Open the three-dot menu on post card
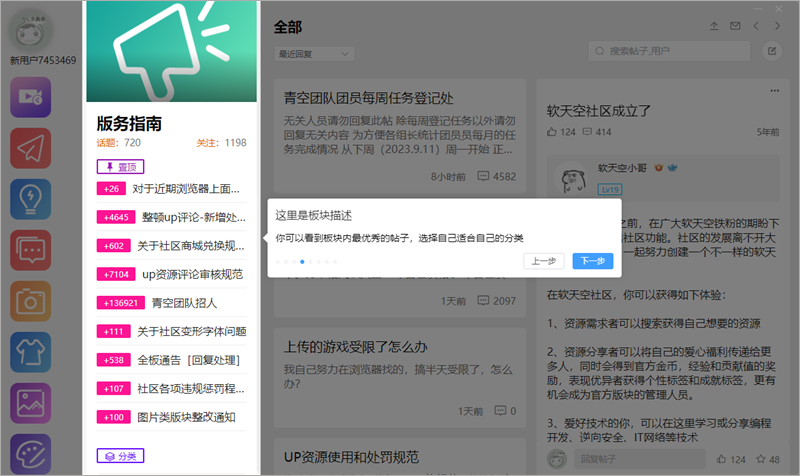The height and width of the screenshot is (476, 800). click(x=774, y=90)
